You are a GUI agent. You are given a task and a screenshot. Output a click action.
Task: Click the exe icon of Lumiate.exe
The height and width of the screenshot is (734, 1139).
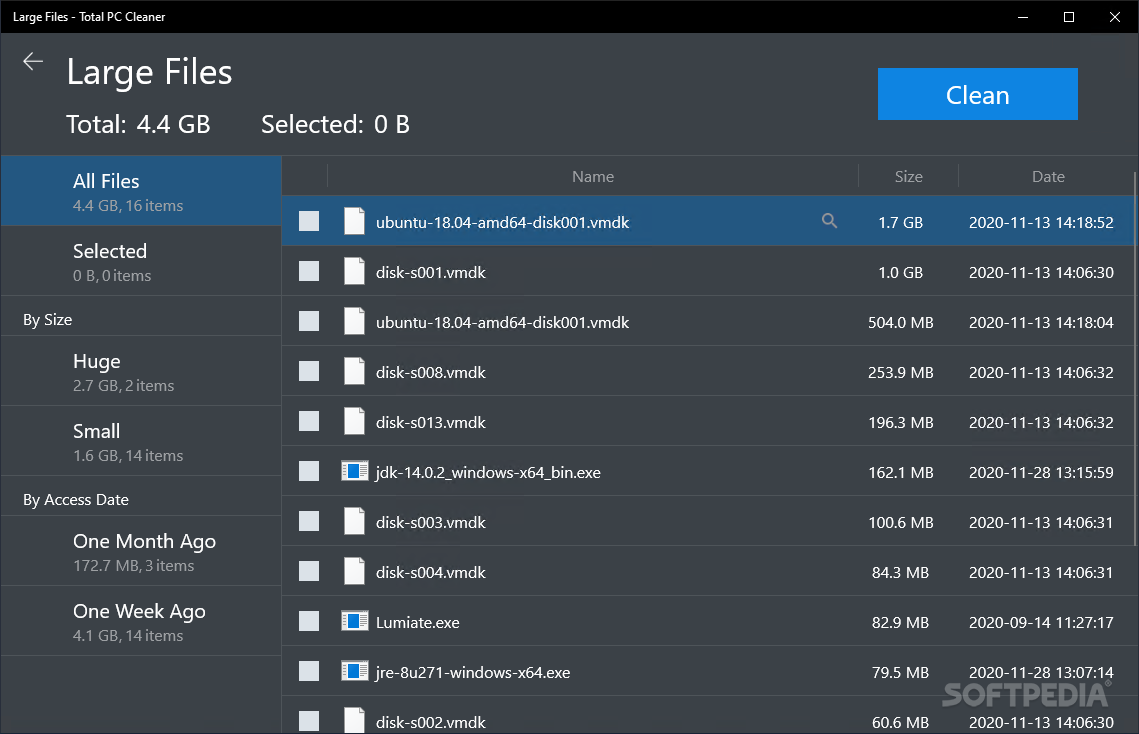(354, 621)
